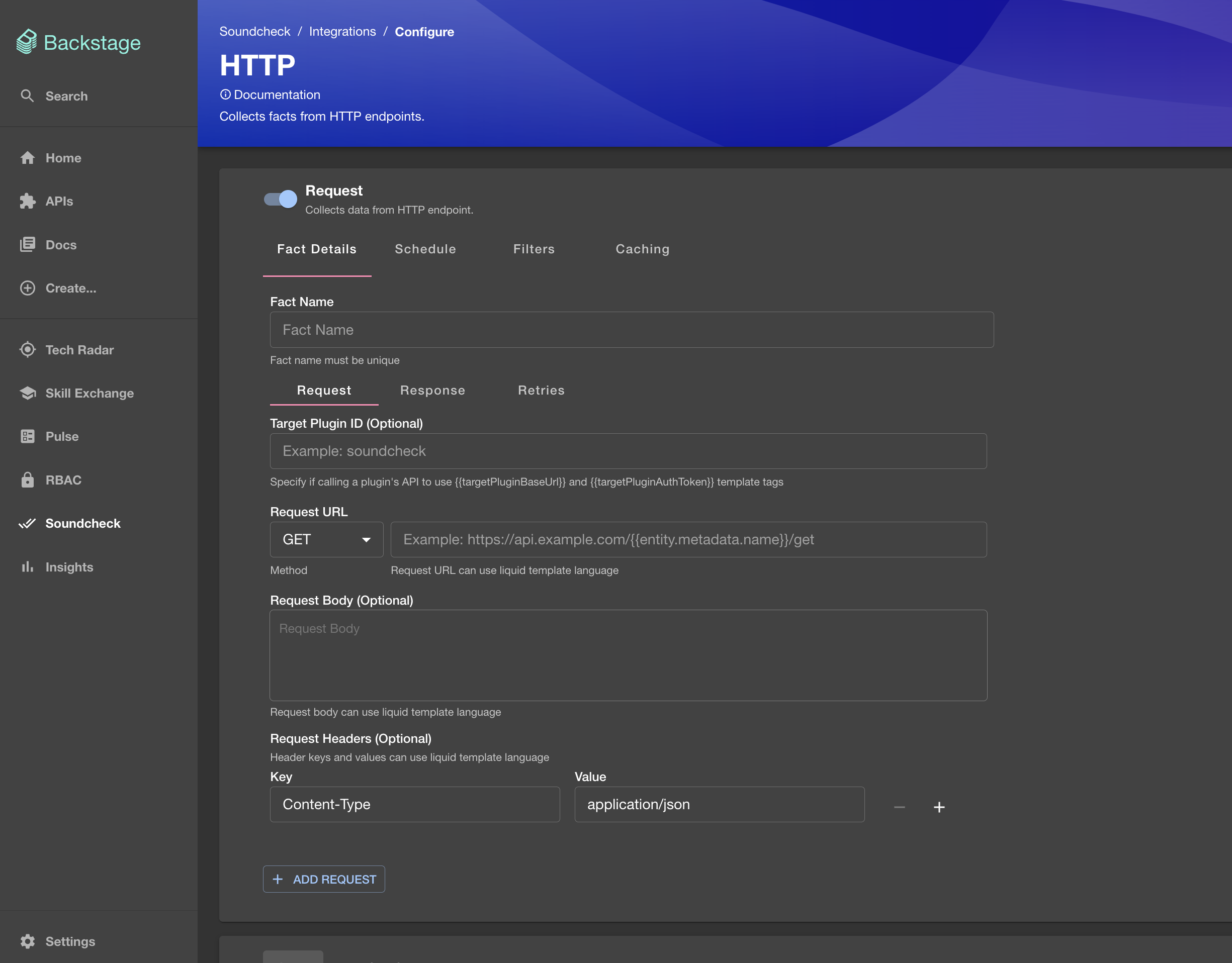Click the APIs sidebar icon
This screenshot has height=963, width=1232.
pos(28,201)
